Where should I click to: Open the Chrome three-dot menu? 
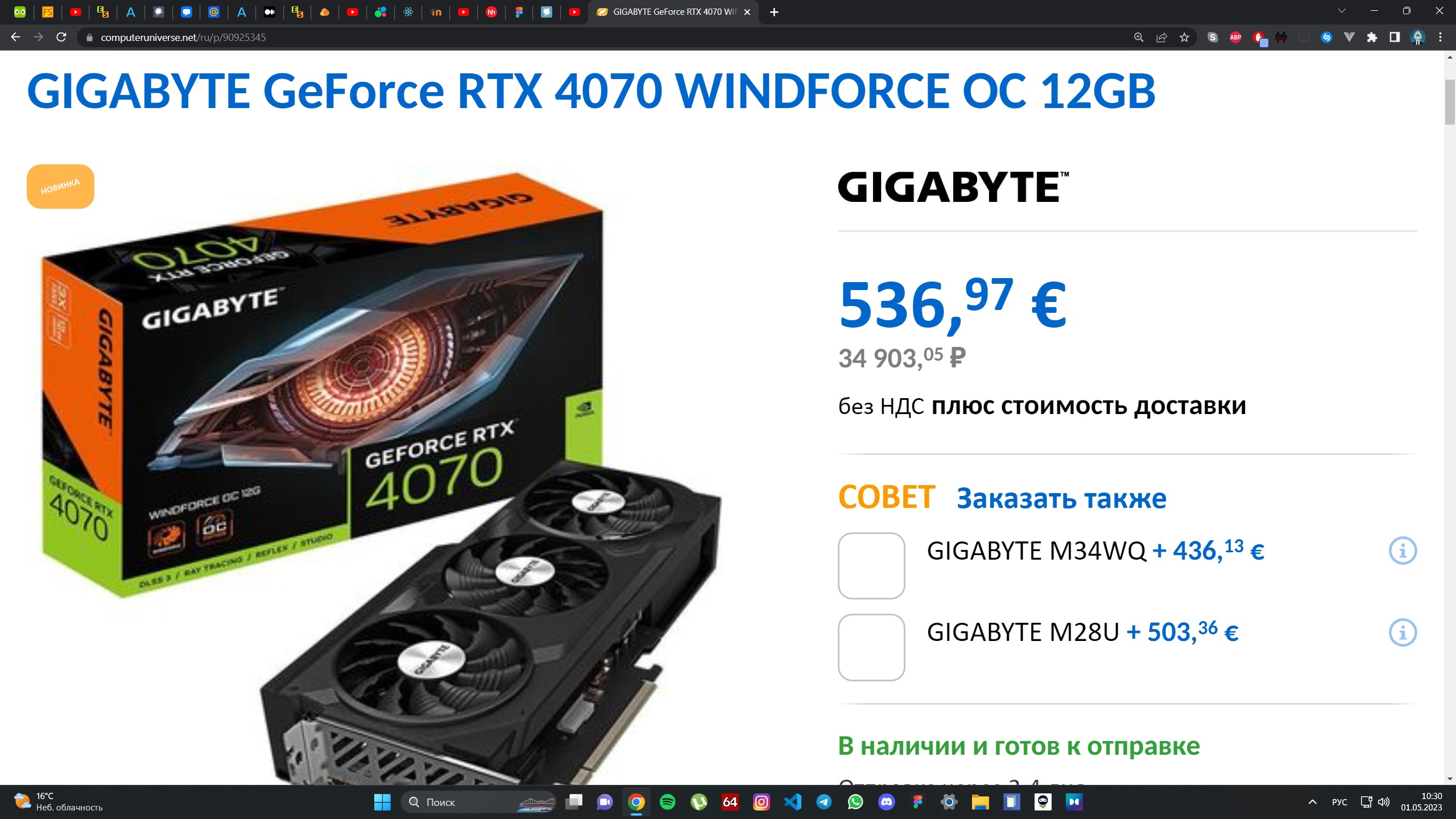coord(1440,38)
